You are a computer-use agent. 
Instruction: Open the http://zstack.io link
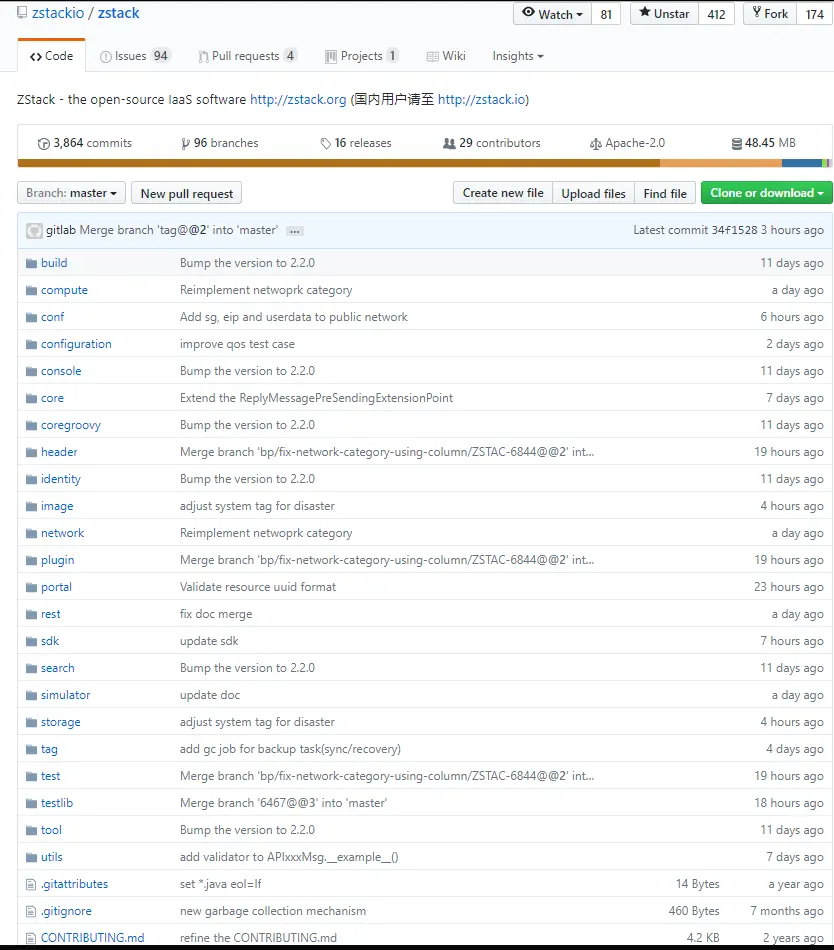[x=482, y=99]
